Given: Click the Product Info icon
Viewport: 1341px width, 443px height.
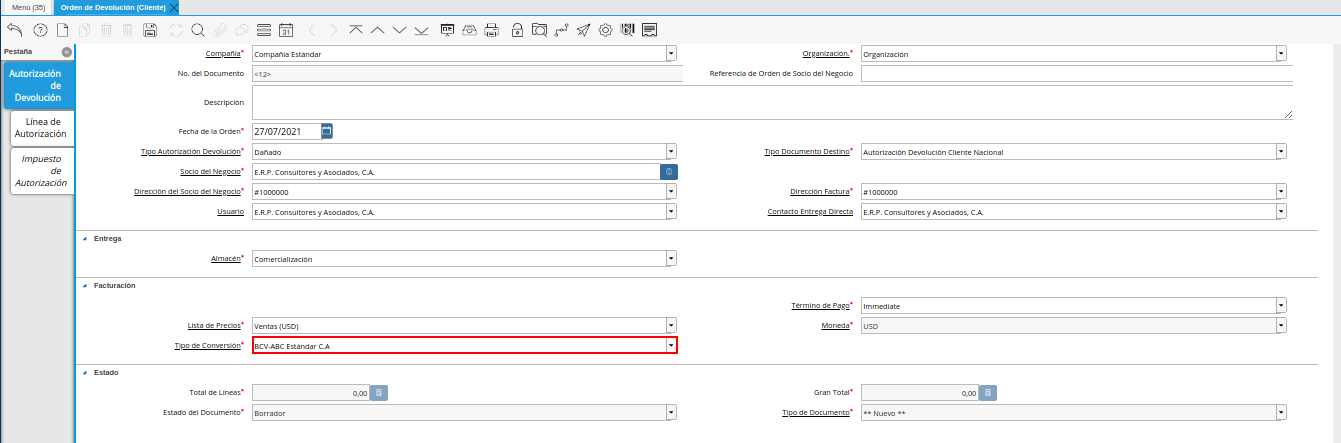Looking at the screenshot, I should pyautogui.click(x=628, y=30).
